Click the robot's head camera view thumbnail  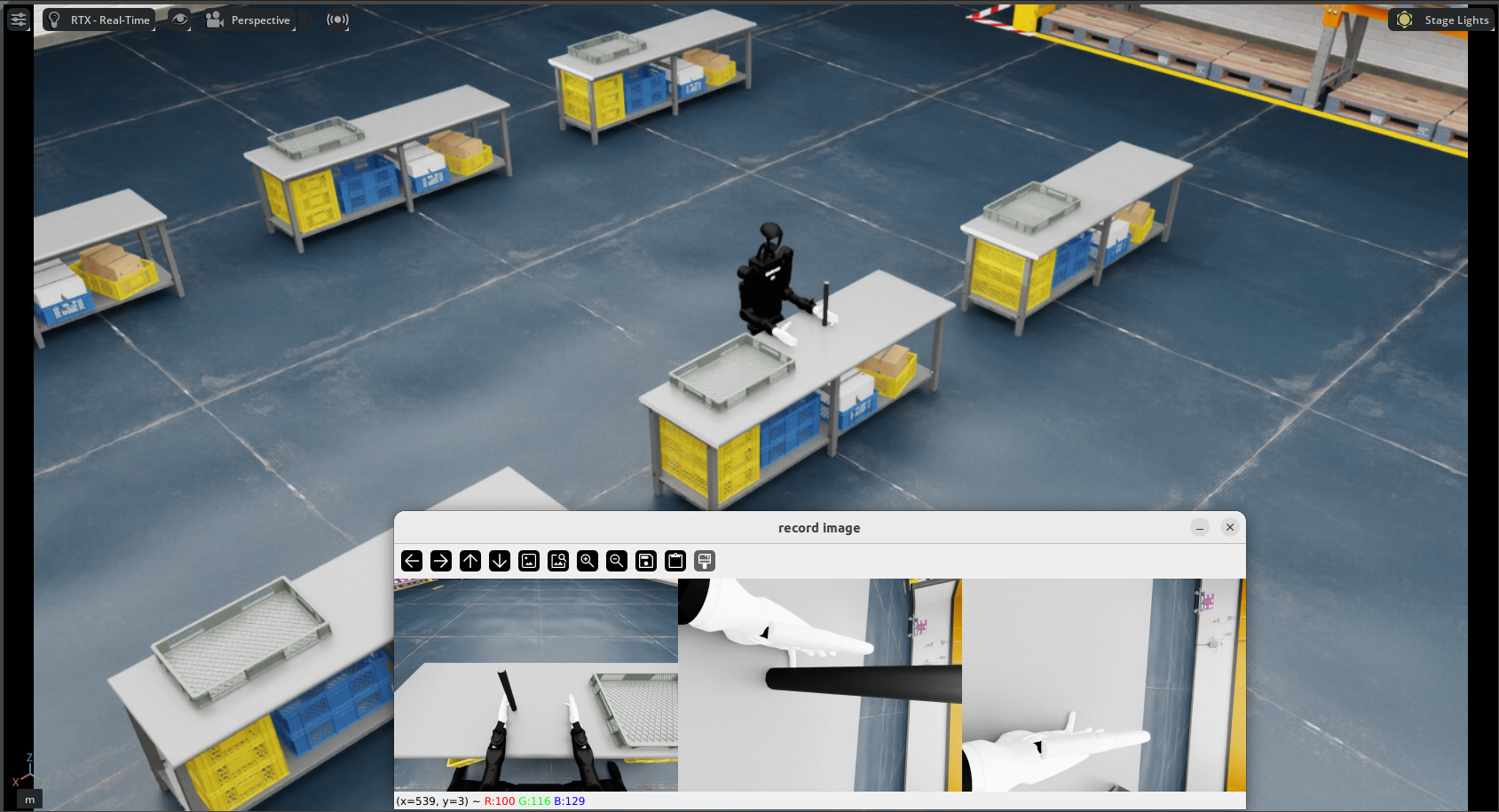[535, 684]
